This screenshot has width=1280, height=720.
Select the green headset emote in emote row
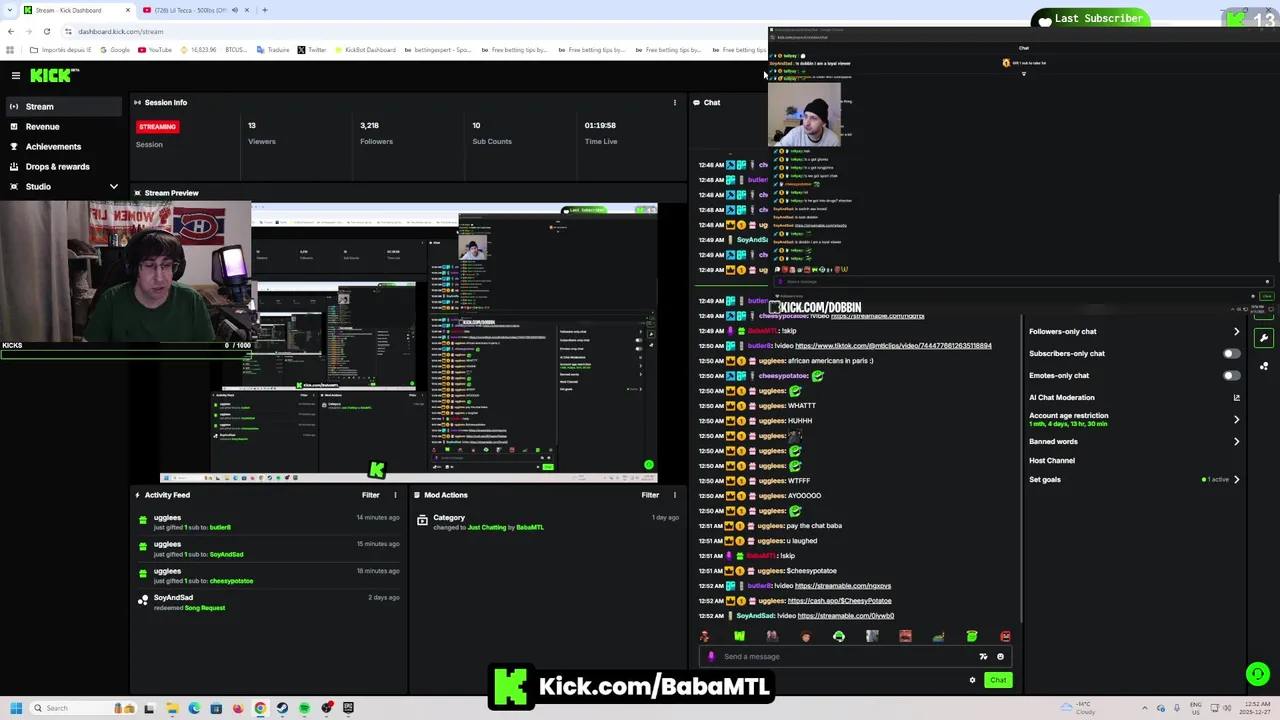coord(839,636)
